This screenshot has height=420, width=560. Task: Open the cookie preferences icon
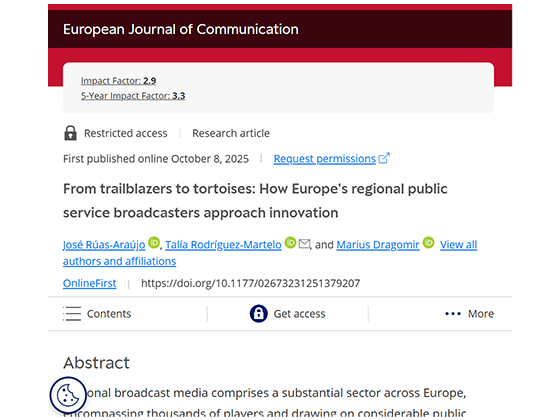68,395
